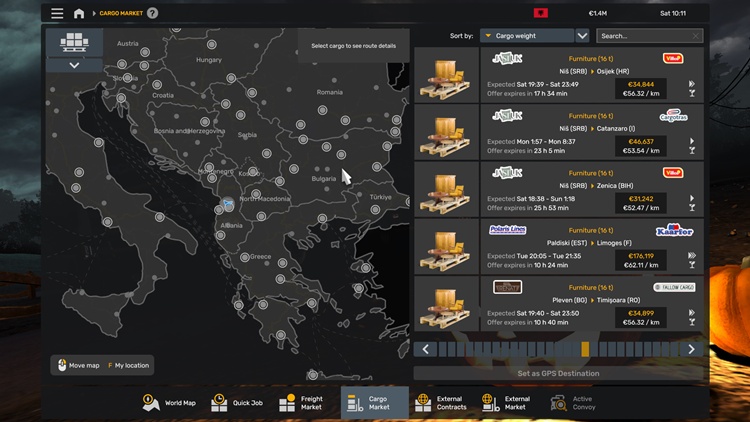Open Cargo Market help question mark
The height and width of the screenshot is (422, 750).
(152, 14)
